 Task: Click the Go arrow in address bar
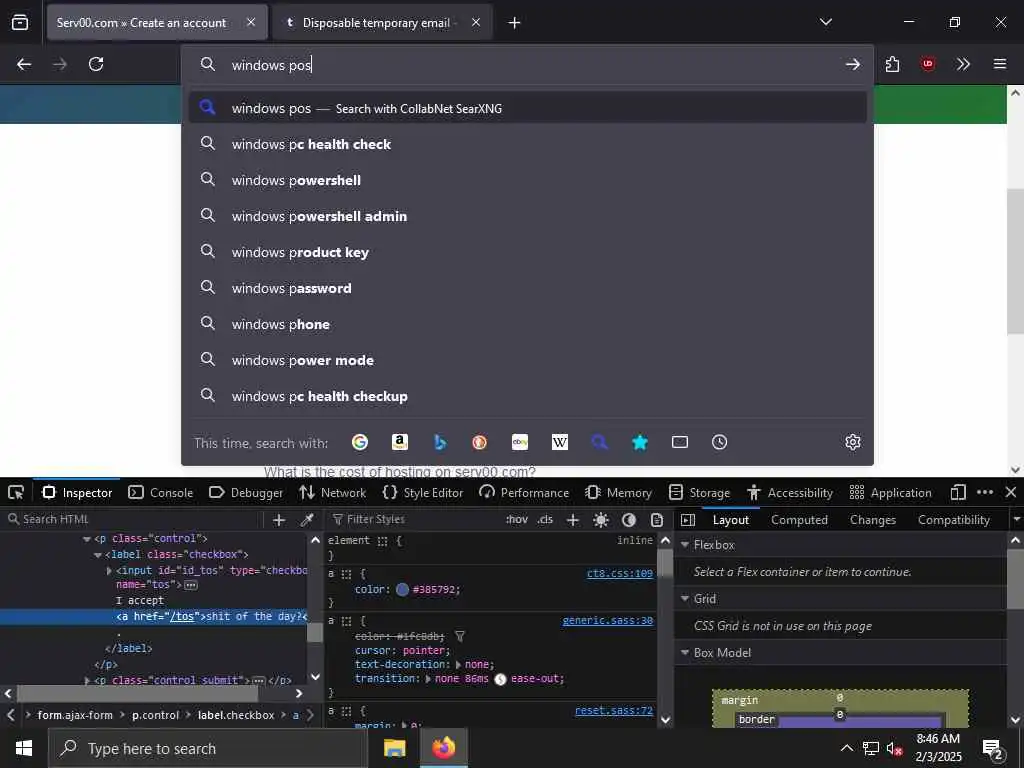pyautogui.click(x=853, y=64)
